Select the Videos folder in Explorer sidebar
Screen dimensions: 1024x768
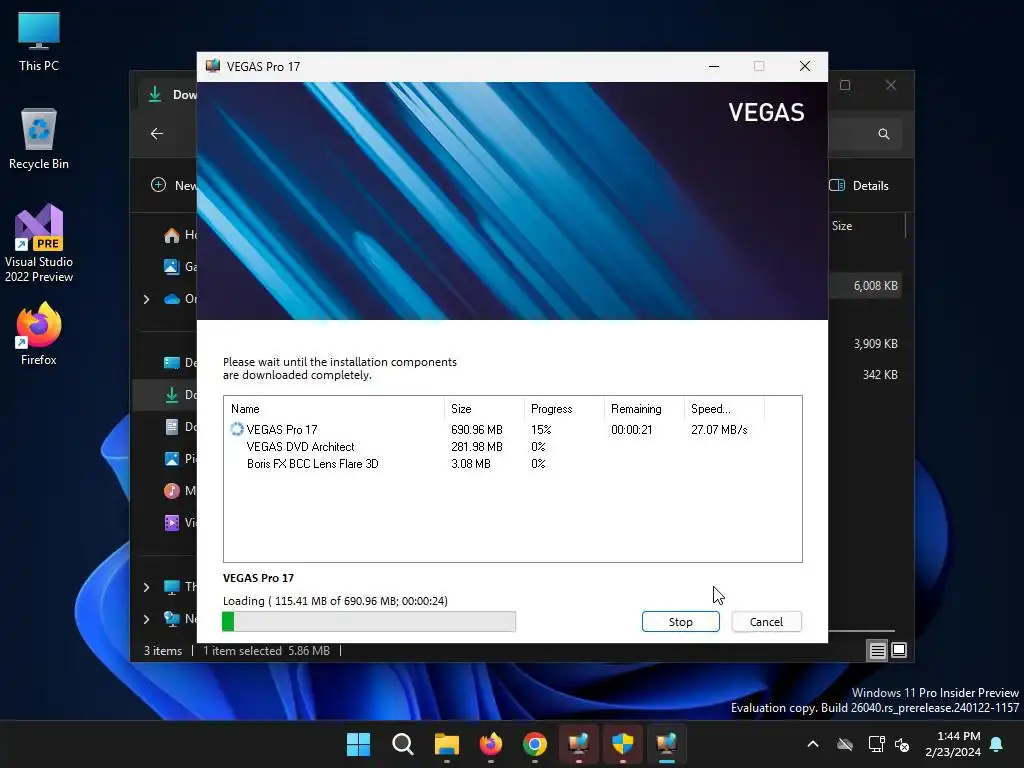point(180,522)
